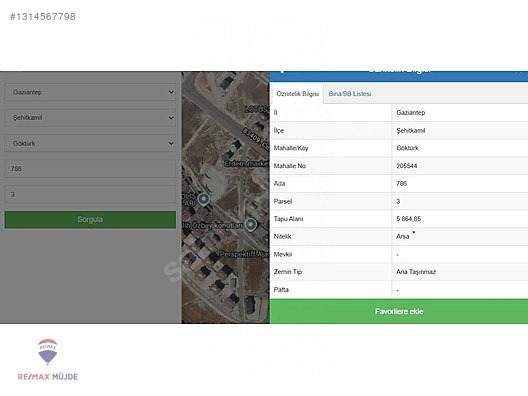
Task: Switch to the Bina/BB Listesi tab
Action: [x=350, y=94]
